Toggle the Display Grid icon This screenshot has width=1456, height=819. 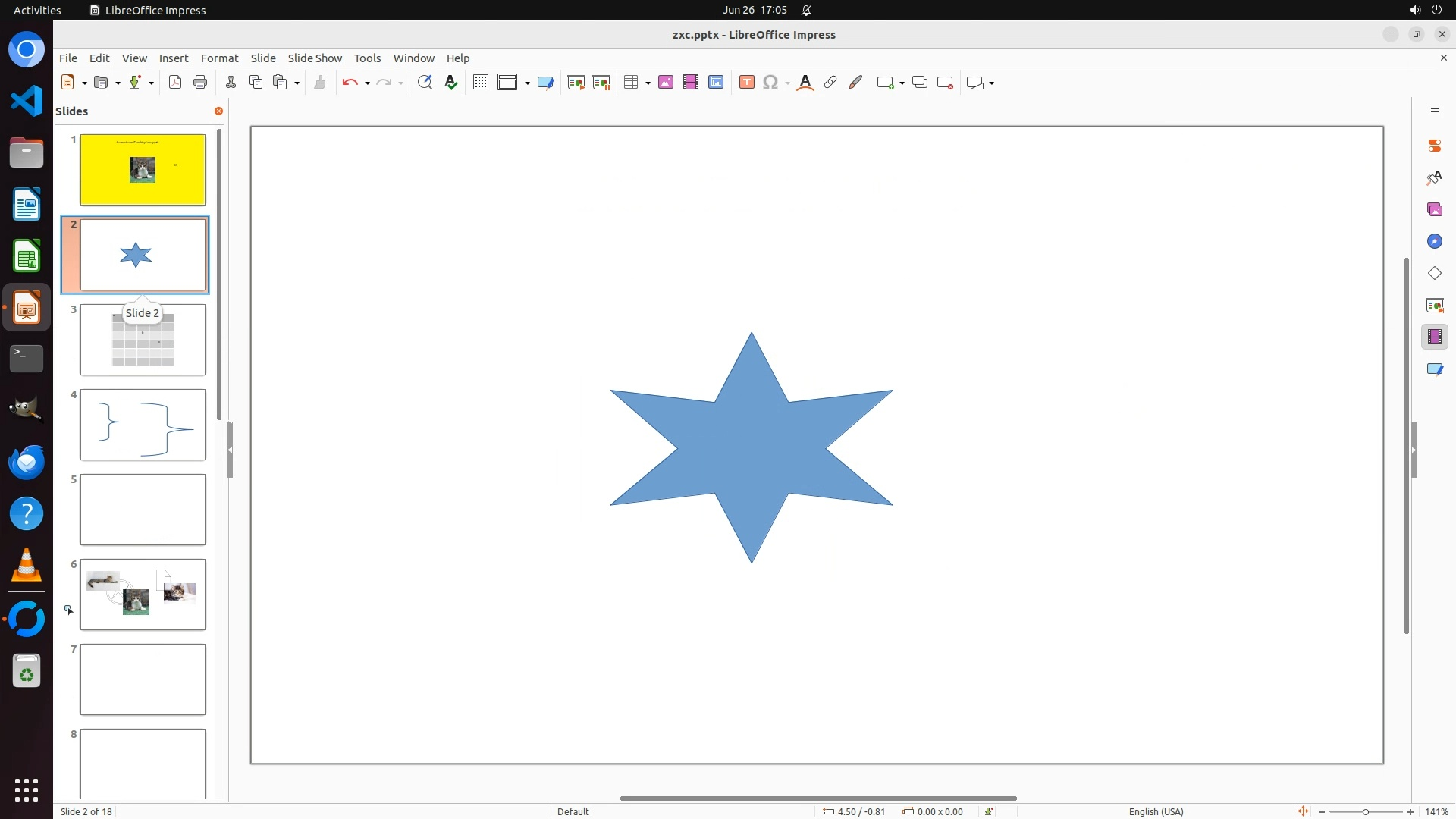pos(480,83)
